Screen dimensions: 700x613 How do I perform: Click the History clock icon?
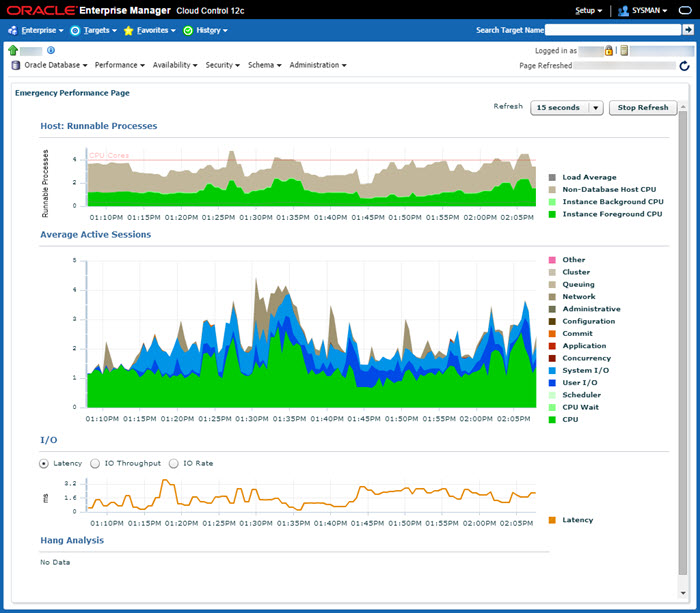(188, 30)
